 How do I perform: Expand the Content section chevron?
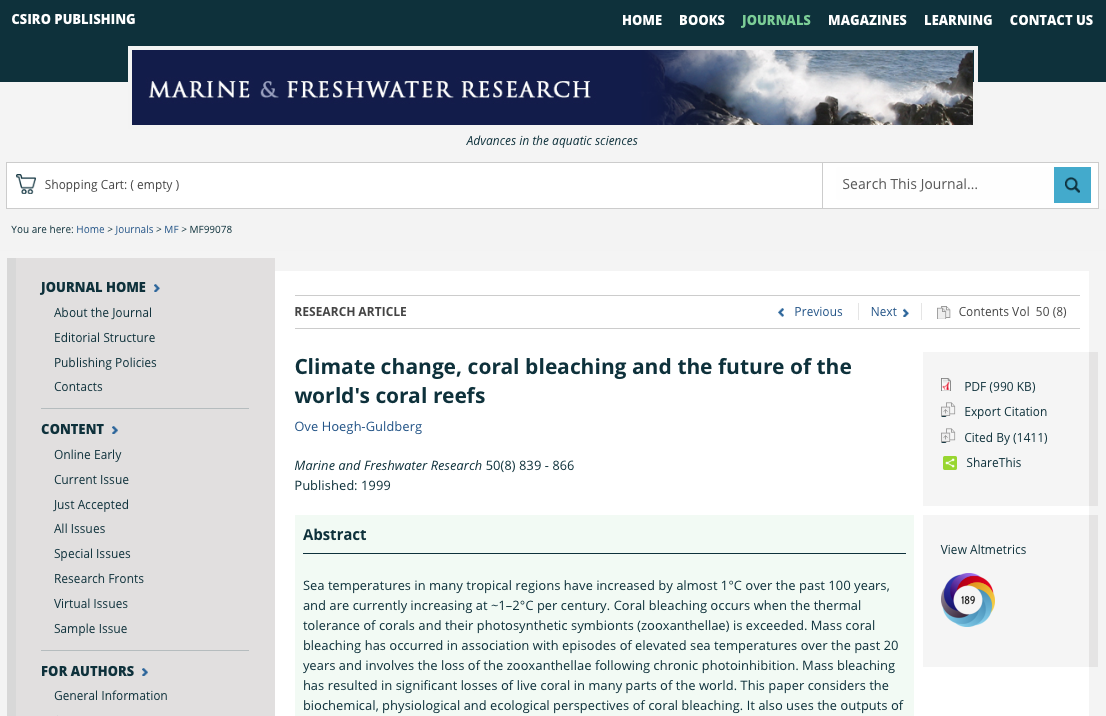coord(115,430)
